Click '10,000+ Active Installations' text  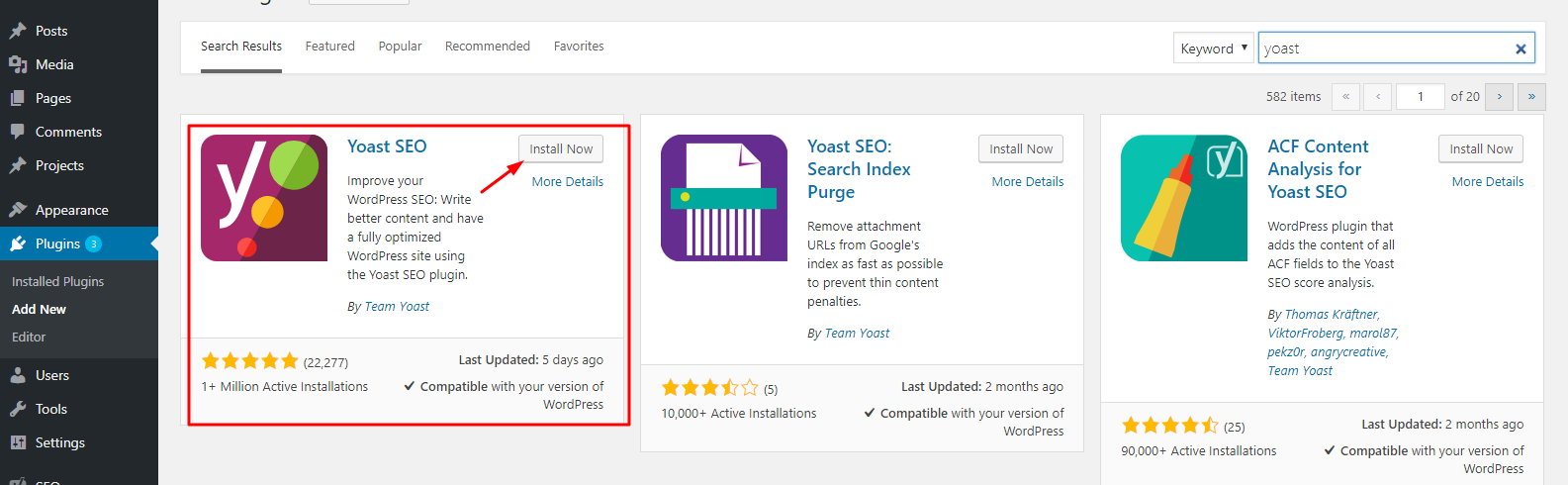tap(739, 413)
